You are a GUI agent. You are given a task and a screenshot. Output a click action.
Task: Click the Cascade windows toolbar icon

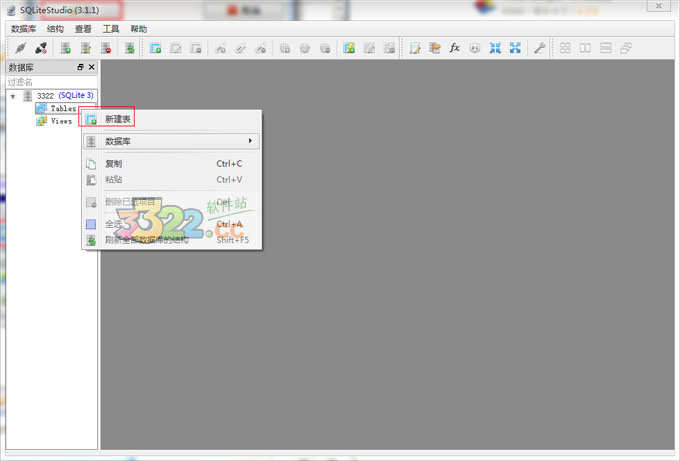(626, 48)
